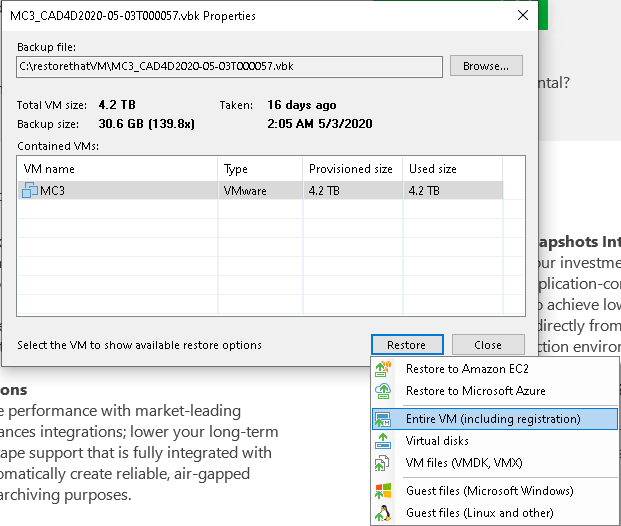
Task: Click the Virtual disks icon
Action: (383, 441)
